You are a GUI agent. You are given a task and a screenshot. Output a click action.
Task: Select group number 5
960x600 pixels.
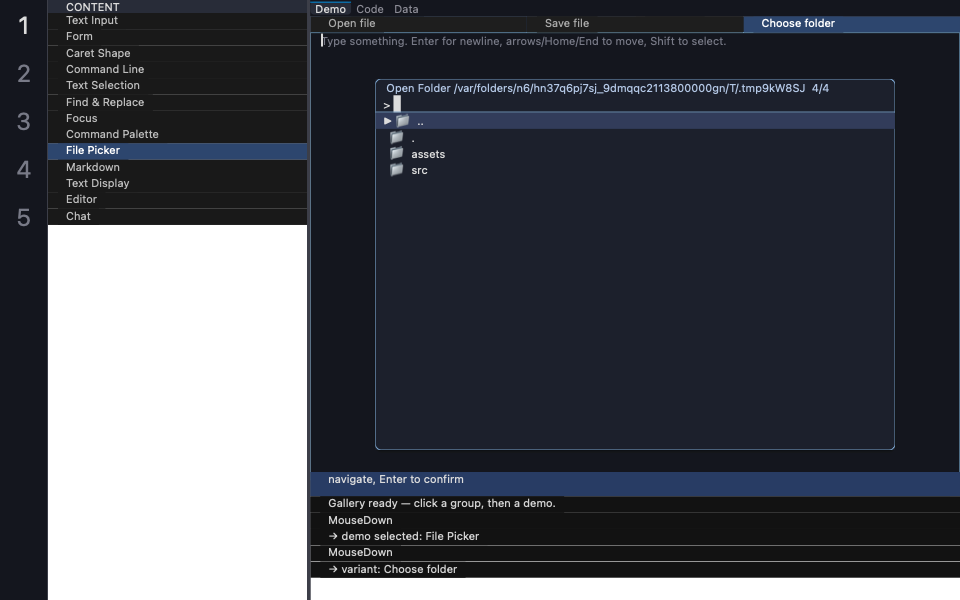pyautogui.click(x=23, y=218)
